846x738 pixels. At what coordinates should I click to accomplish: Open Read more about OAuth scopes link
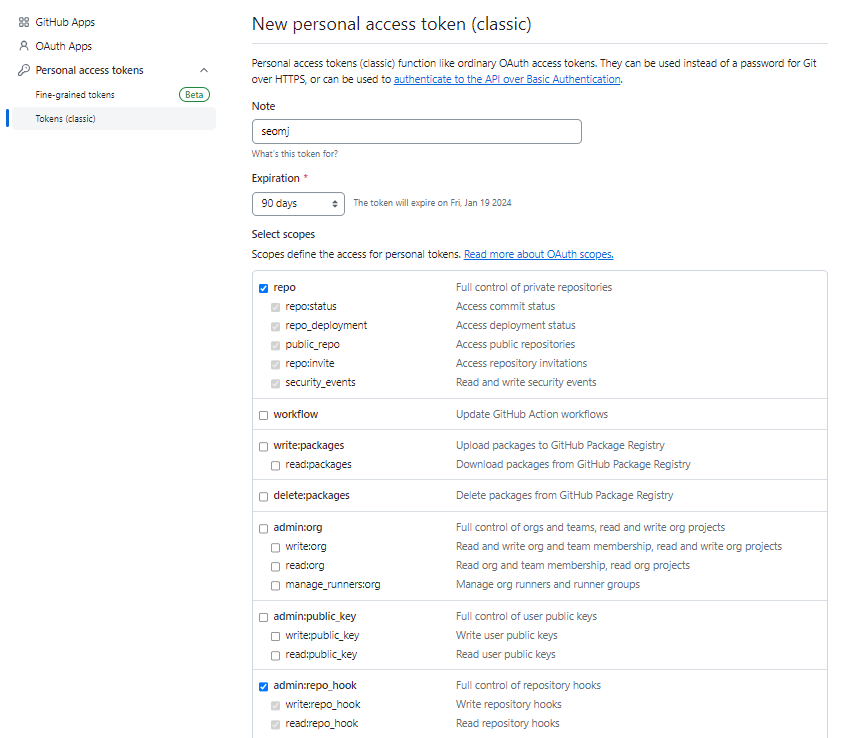click(538, 254)
